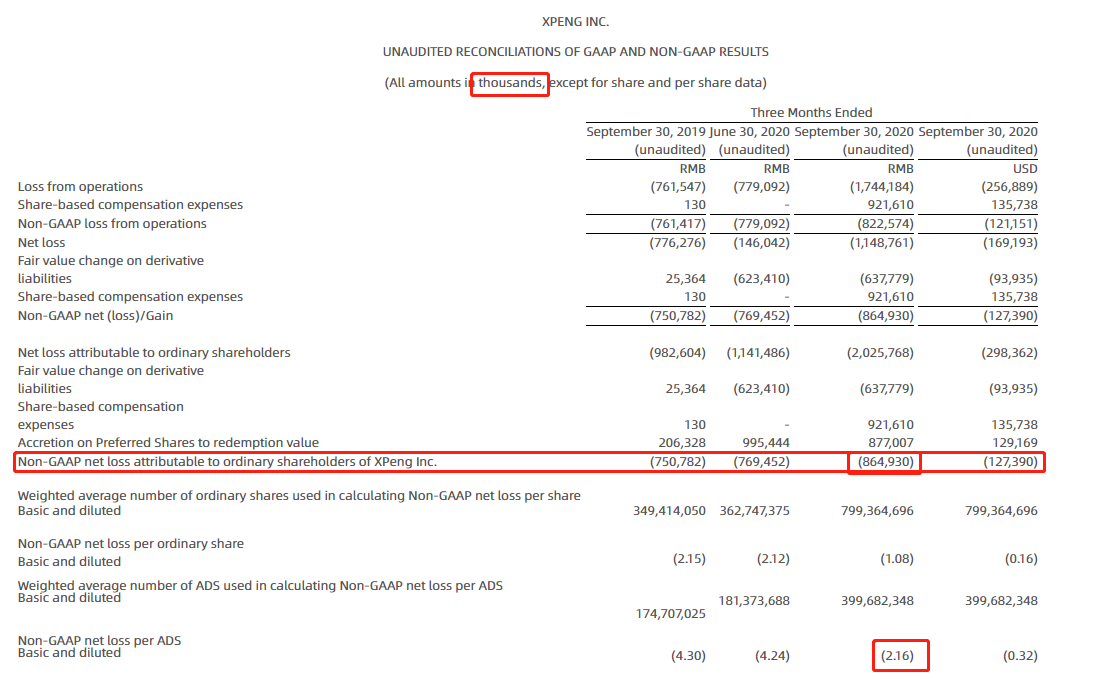Select the per-share value (2.15)
Image resolution: width=1117 pixels, height=679 pixels.
[689, 559]
